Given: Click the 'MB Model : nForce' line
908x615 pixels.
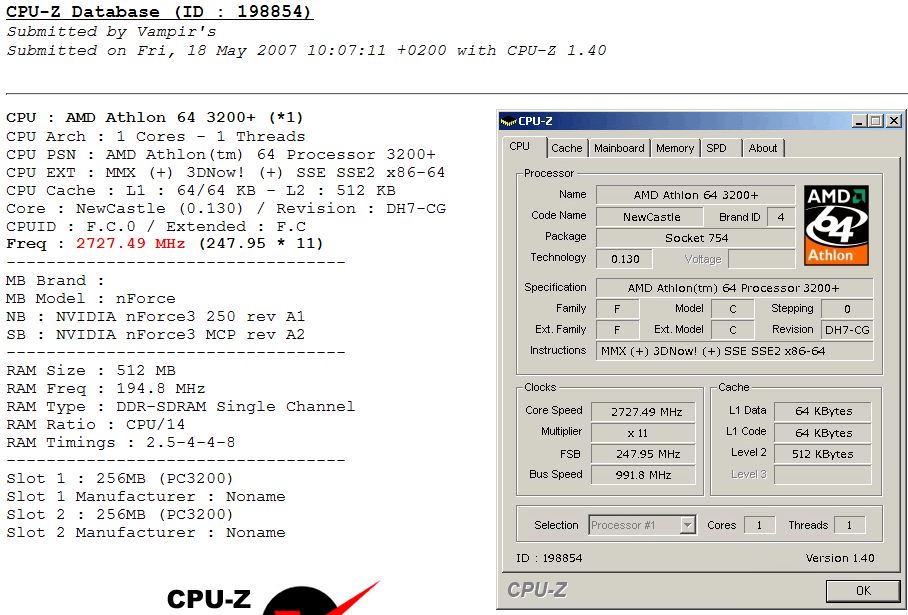Looking at the screenshot, I should (90, 299).
